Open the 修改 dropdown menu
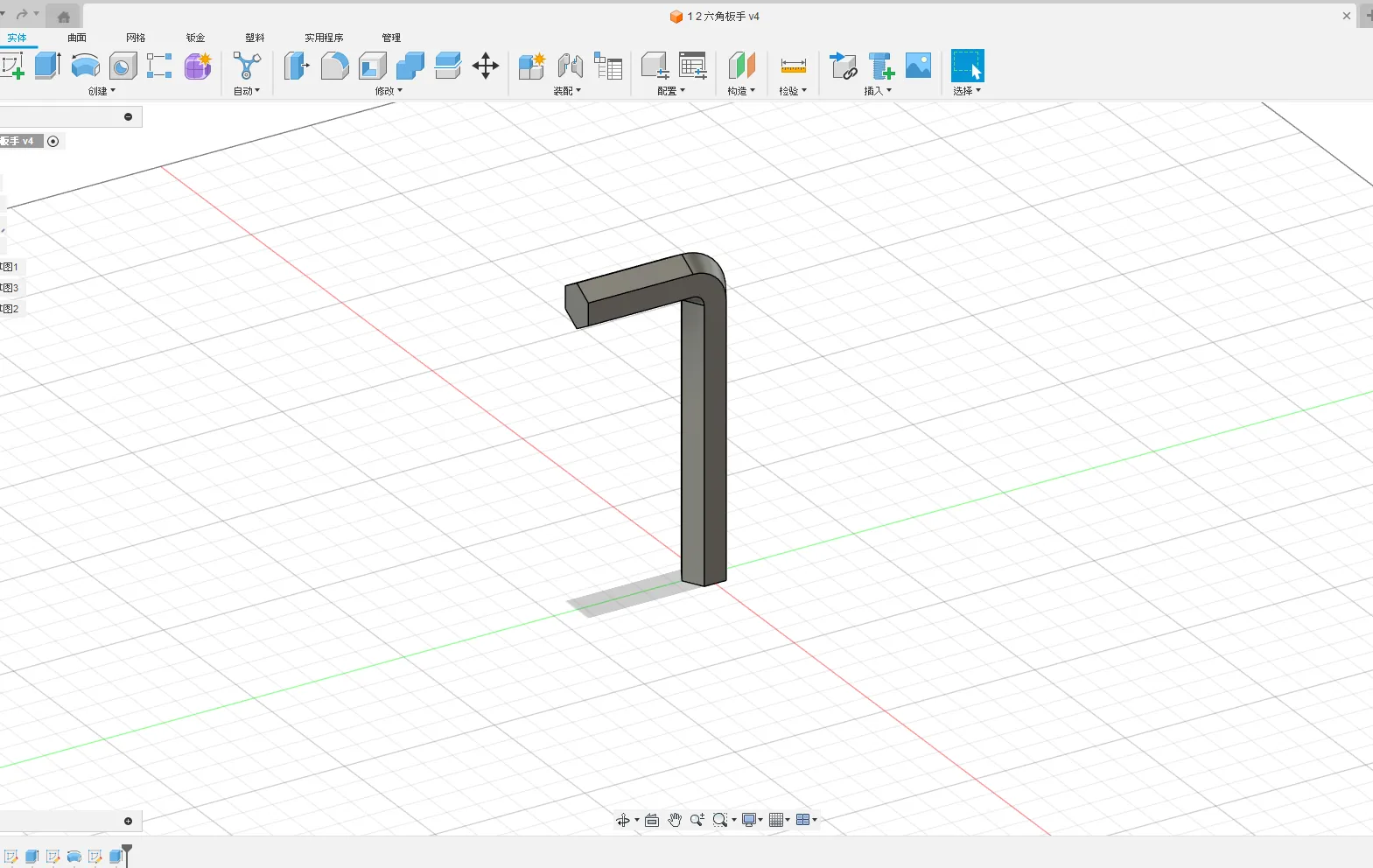 pyautogui.click(x=389, y=91)
